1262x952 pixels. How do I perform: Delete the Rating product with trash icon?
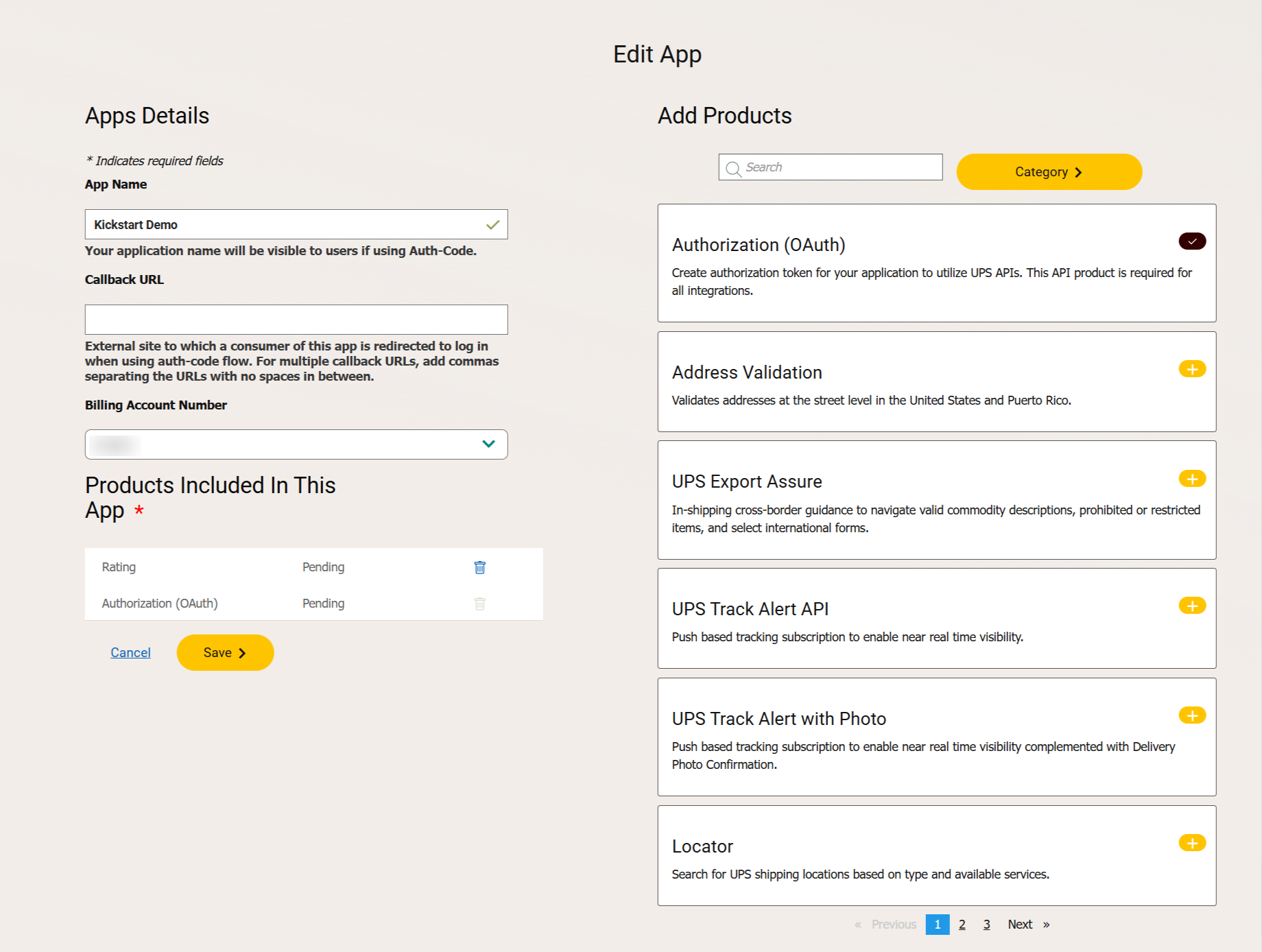click(480, 567)
